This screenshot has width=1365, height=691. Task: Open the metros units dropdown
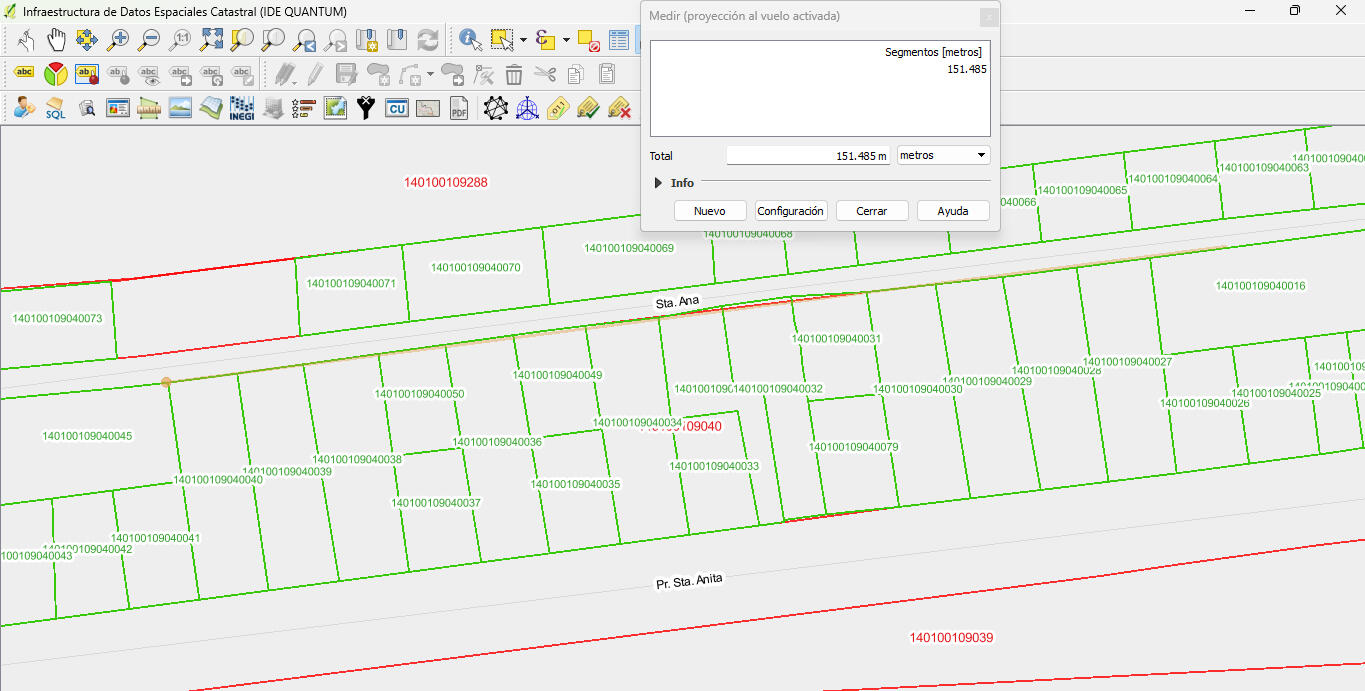click(943, 155)
